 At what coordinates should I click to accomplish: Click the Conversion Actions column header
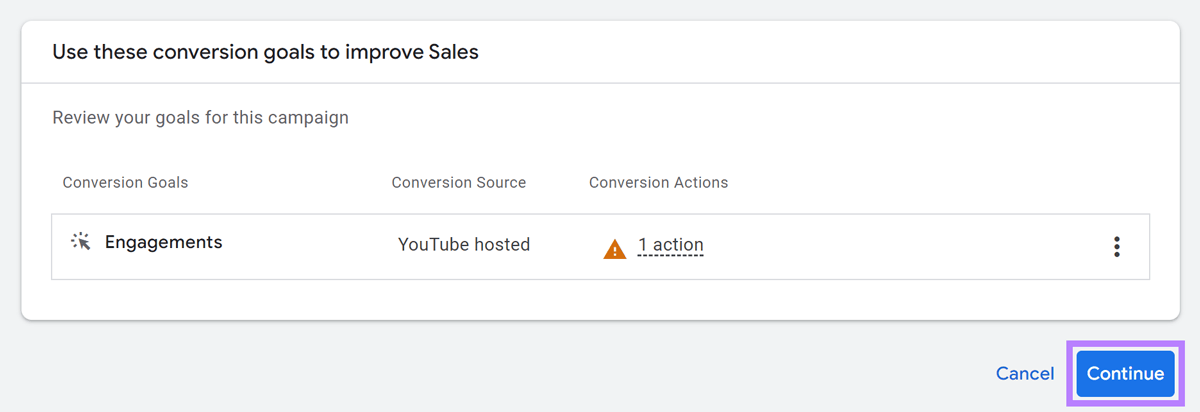[x=658, y=182]
